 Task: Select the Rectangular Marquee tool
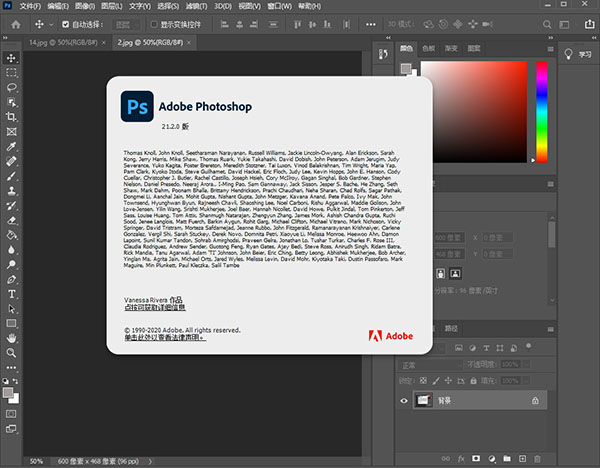(x=11, y=73)
